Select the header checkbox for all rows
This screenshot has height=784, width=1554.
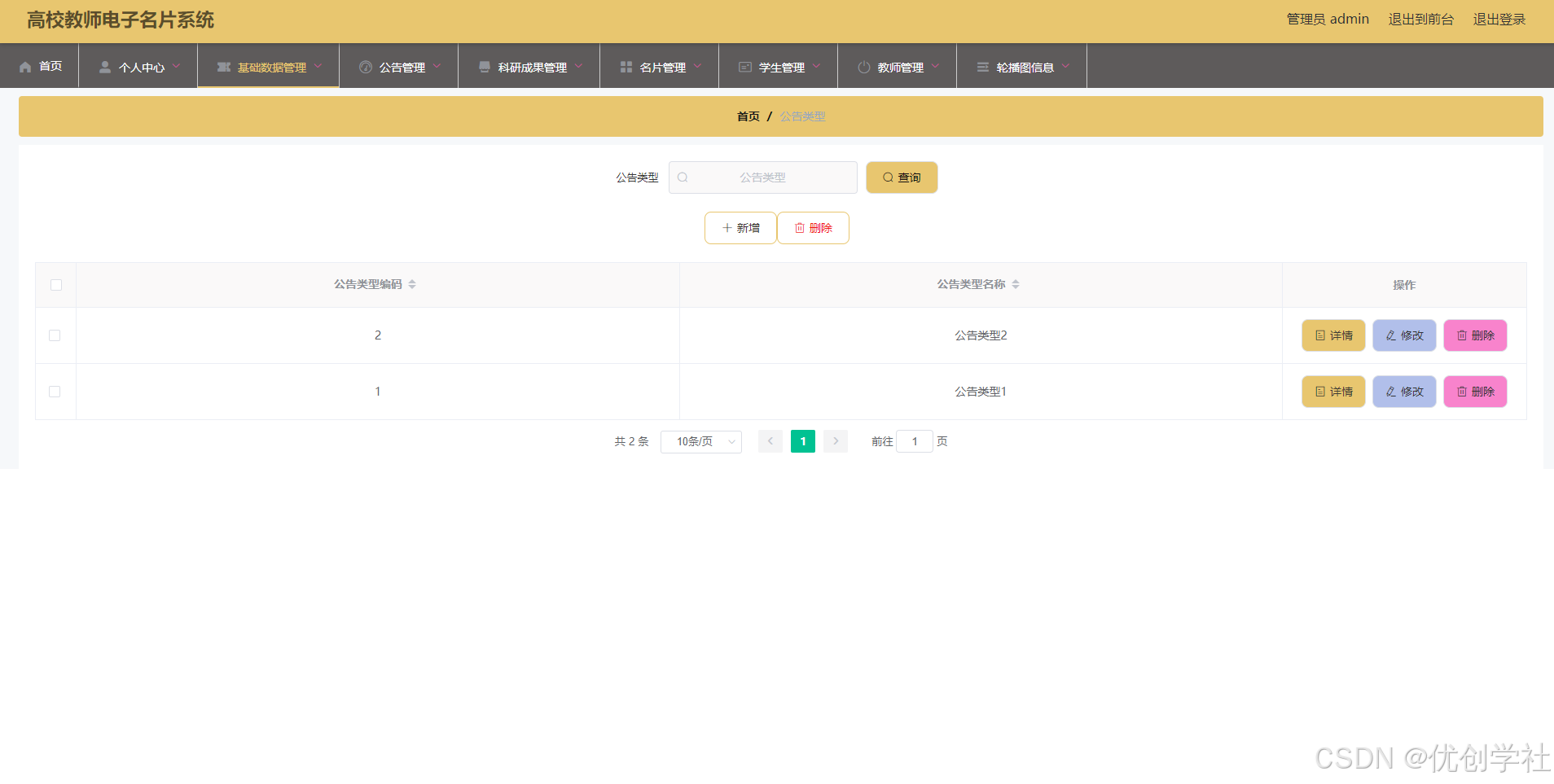click(x=56, y=285)
